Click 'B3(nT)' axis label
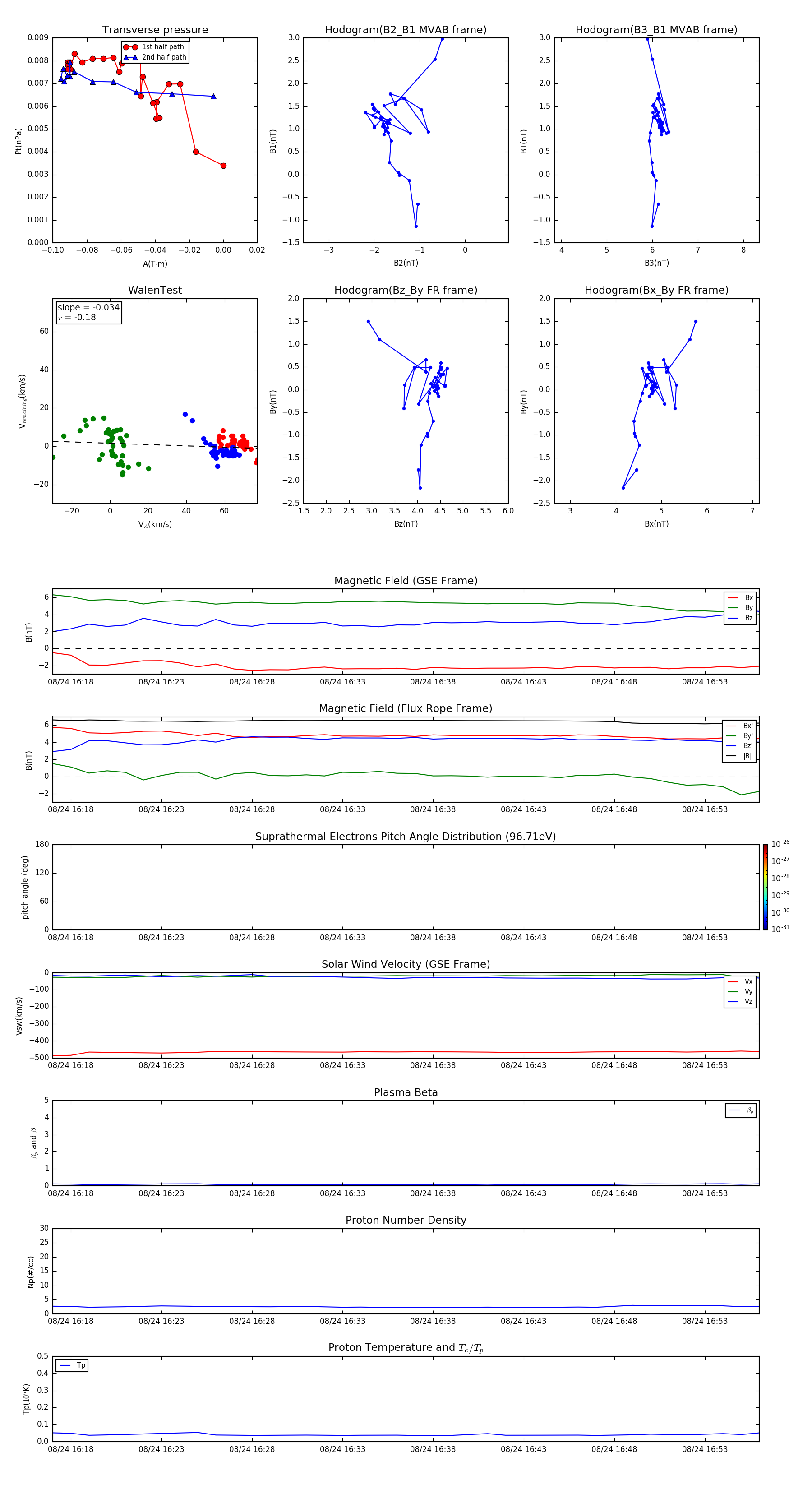This screenshot has height=1489, width=812. tap(656, 263)
